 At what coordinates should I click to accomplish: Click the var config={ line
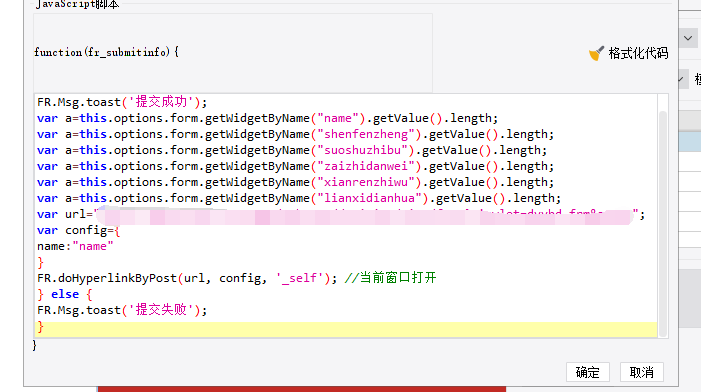[x=79, y=231]
